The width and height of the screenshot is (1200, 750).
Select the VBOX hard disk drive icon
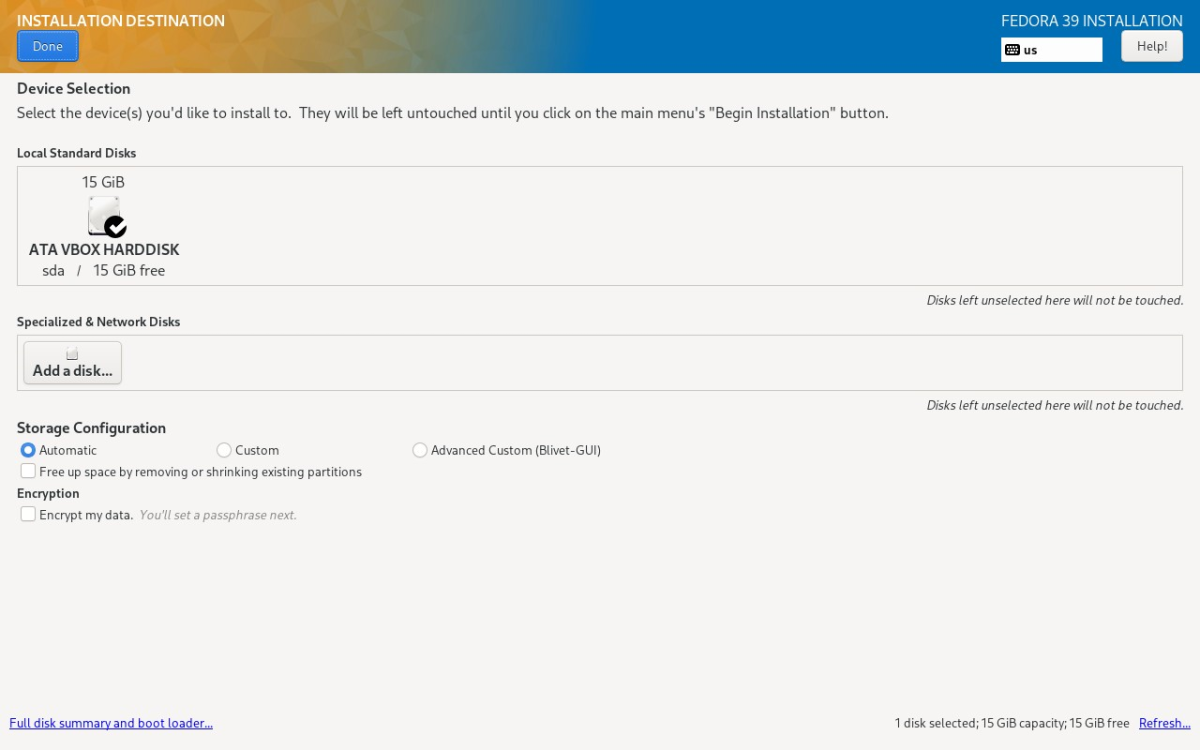pyautogui.click(x=104, y=216)
